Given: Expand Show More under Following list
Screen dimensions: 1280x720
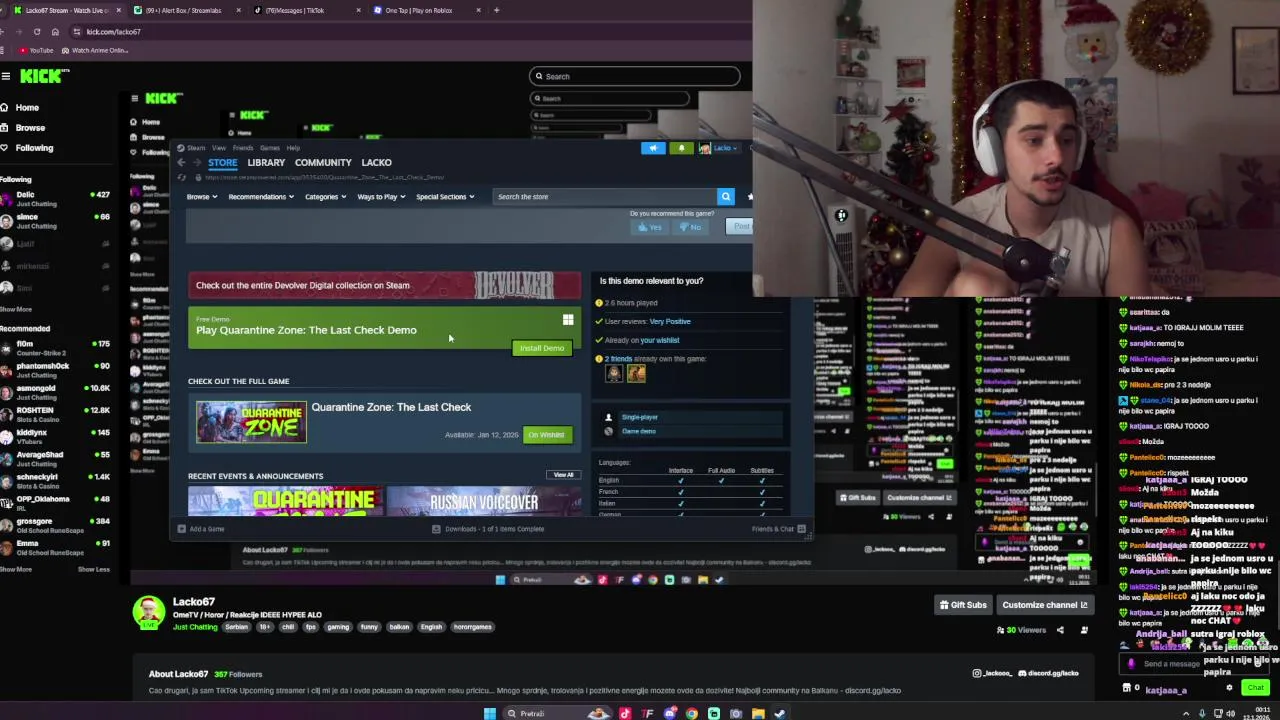Looking at the screenshot, I should click(x=16, y=309).
